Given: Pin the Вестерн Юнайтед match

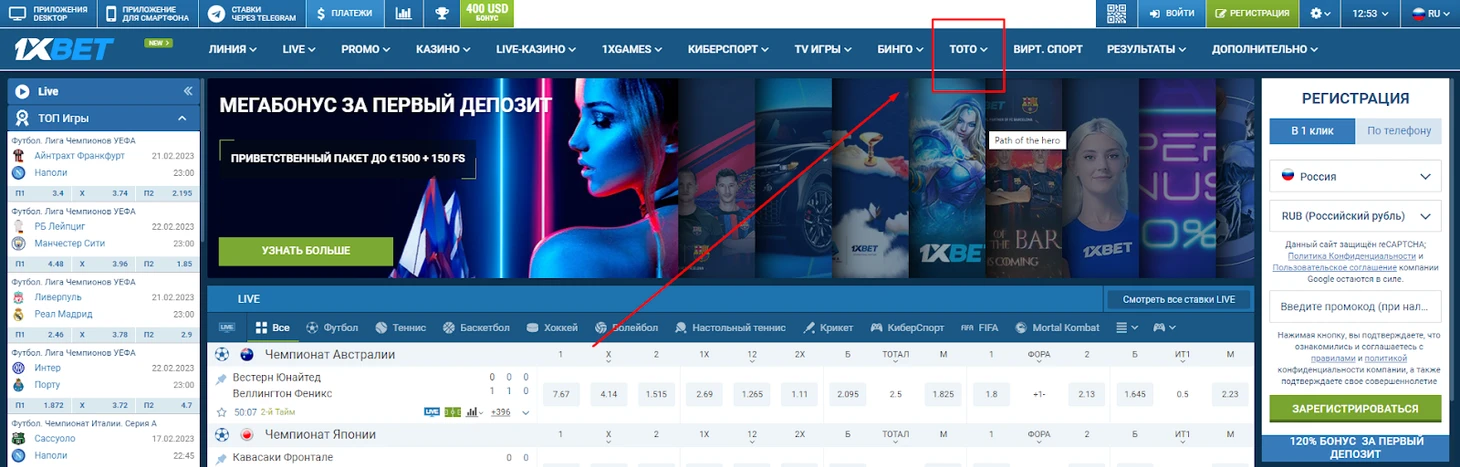Looking at the screenshot, I should click(221, 380).
